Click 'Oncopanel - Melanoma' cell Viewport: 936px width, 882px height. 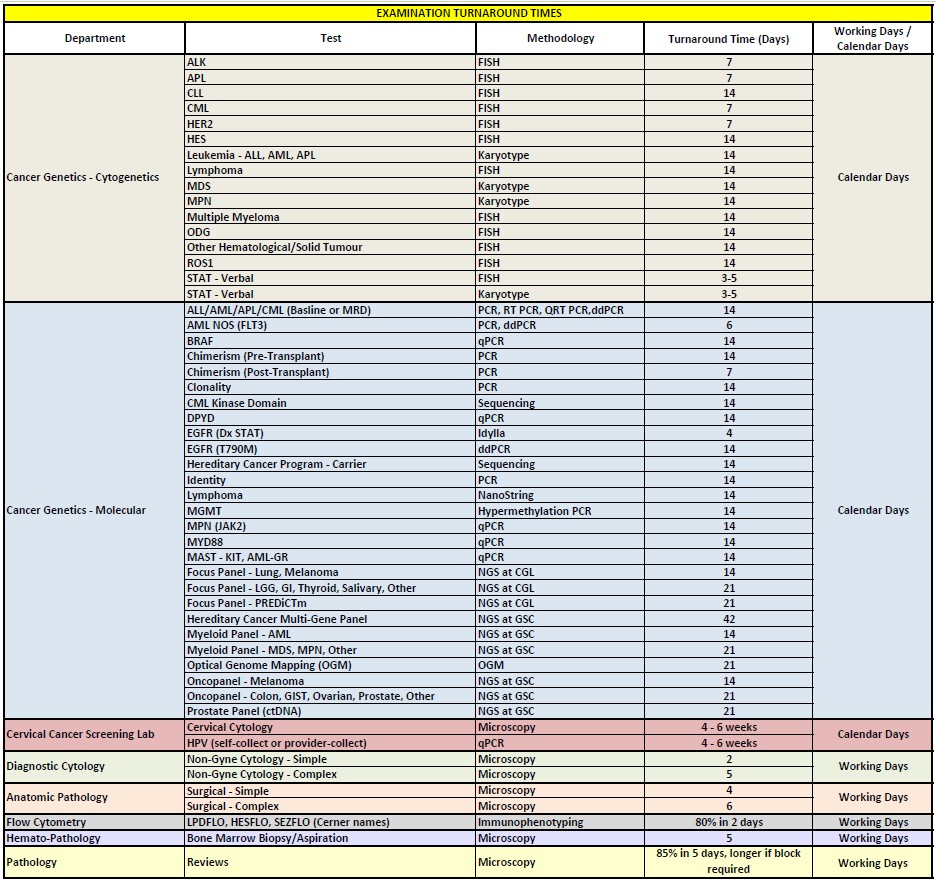click(x=330, y=681)
